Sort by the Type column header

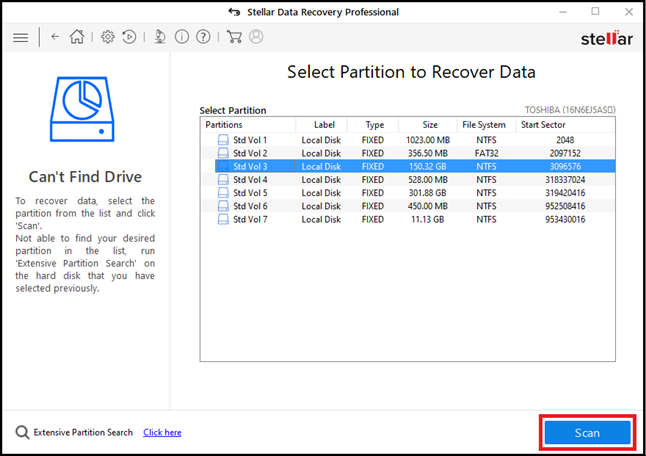point(373,125)
